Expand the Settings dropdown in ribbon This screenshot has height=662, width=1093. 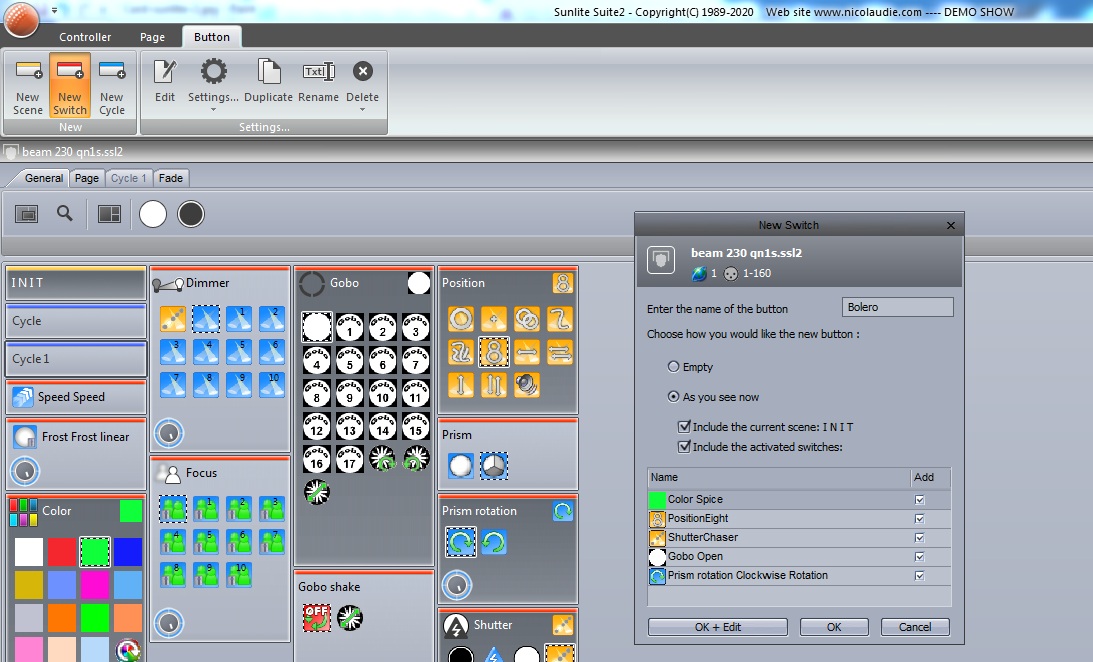(213, 109)
